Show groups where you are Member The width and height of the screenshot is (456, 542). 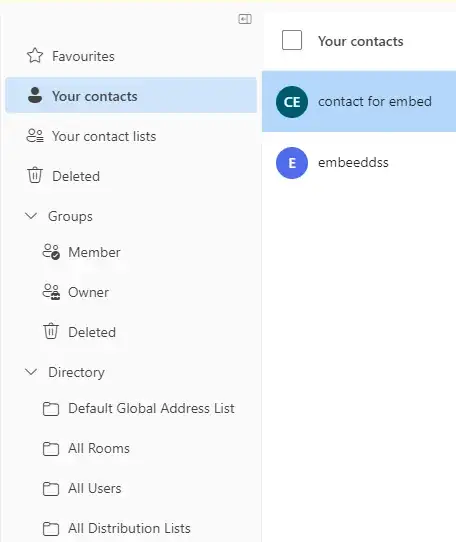(131, 252)
